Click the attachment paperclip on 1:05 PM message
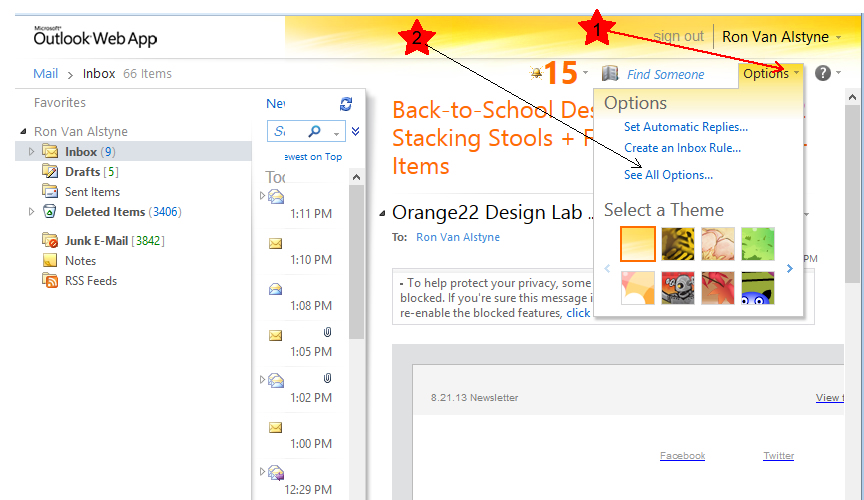The width and height of the screenshot is (864, 500). click(x=327, y=332)
